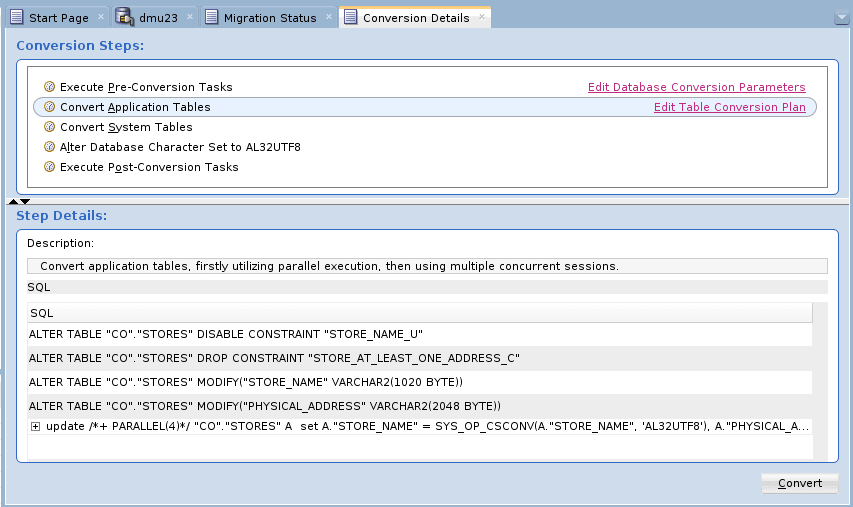
Task: Select Alter Database Character Set to AL32UTF8 step
Action: 180,147
